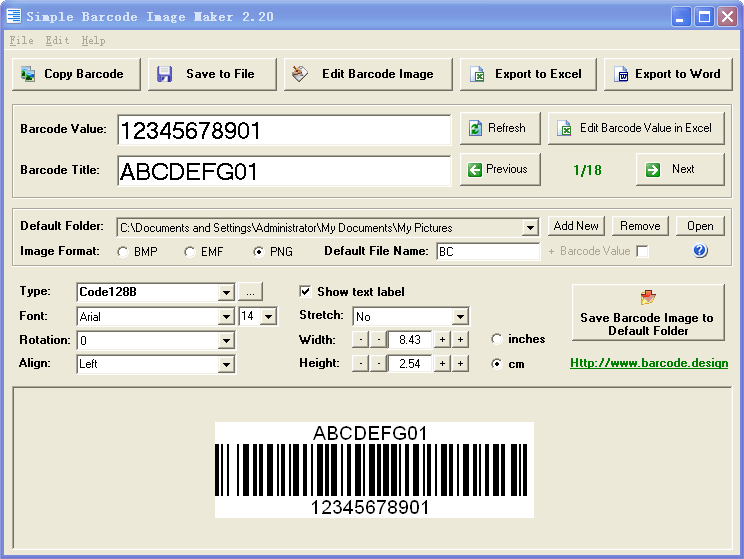Go to Previous barcode record
This screenshot has height=559, width=744.
pos(500,169)
